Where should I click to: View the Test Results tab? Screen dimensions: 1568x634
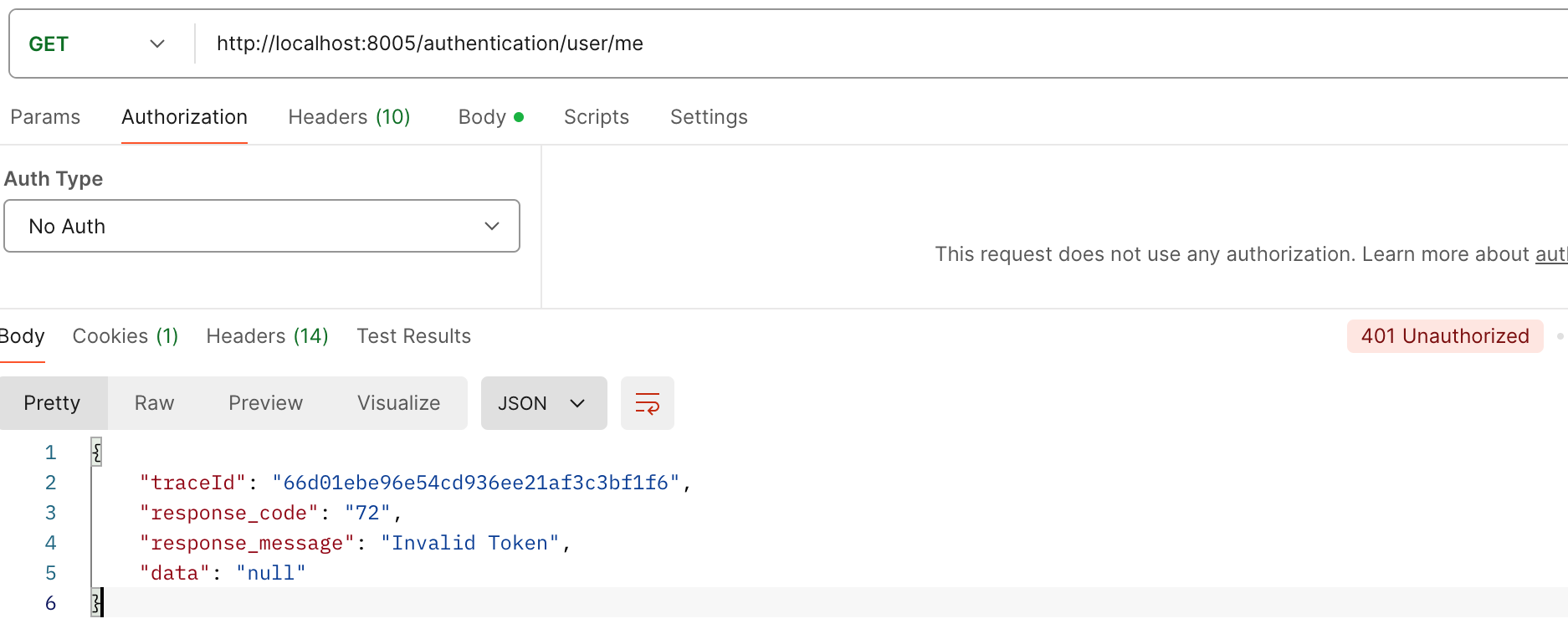(x=414, y=336)
